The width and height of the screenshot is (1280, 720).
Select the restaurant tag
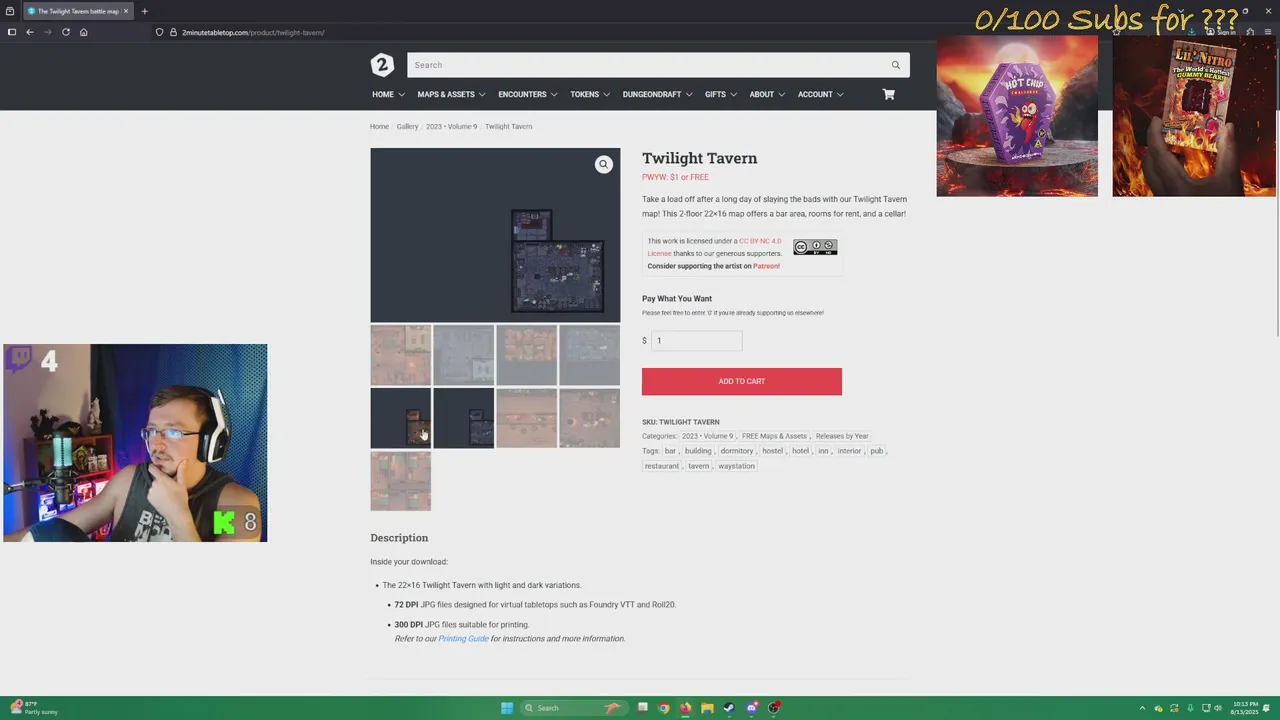point(662,466)
